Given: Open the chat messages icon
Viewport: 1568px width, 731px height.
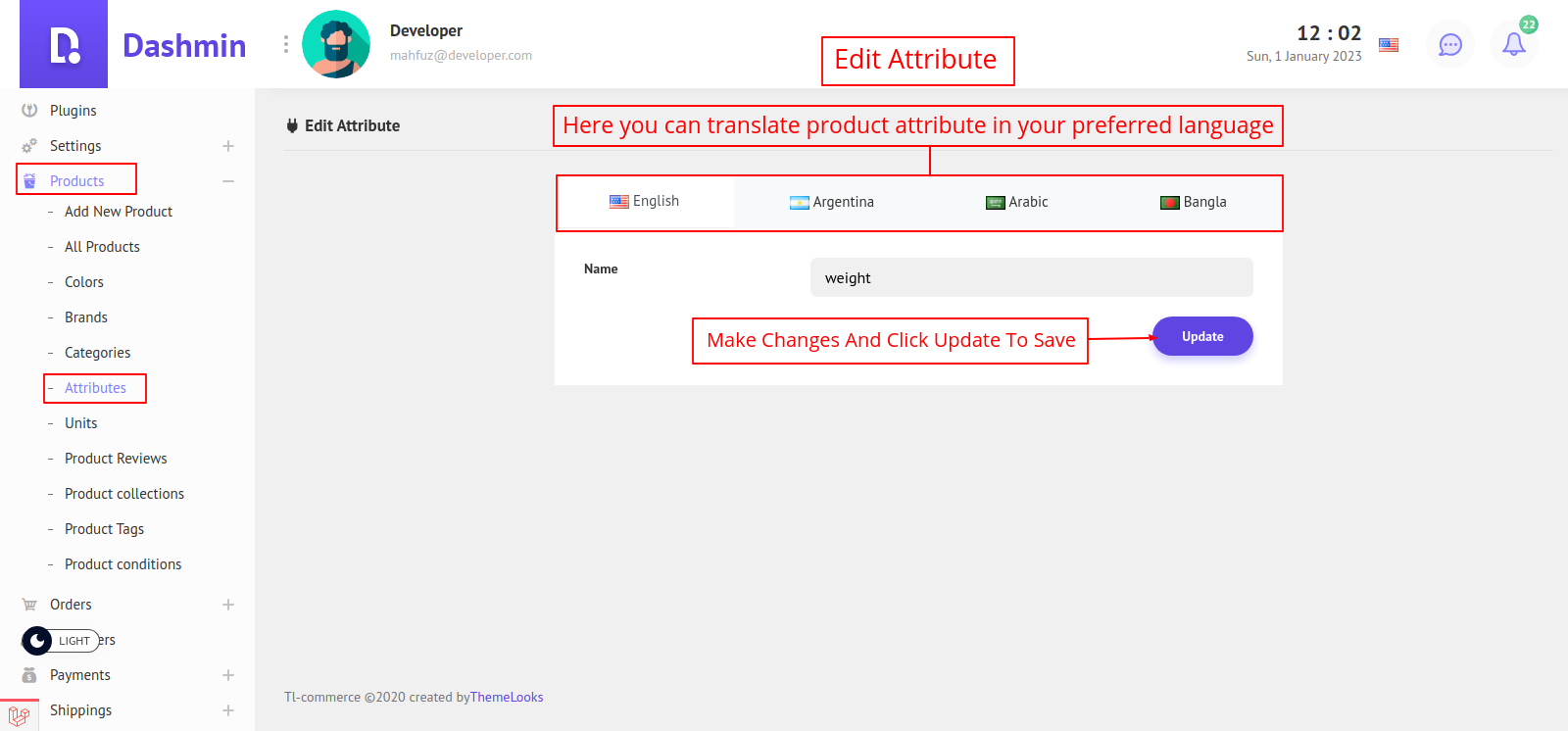Looking at the screenshot, I should point(1449,45).
